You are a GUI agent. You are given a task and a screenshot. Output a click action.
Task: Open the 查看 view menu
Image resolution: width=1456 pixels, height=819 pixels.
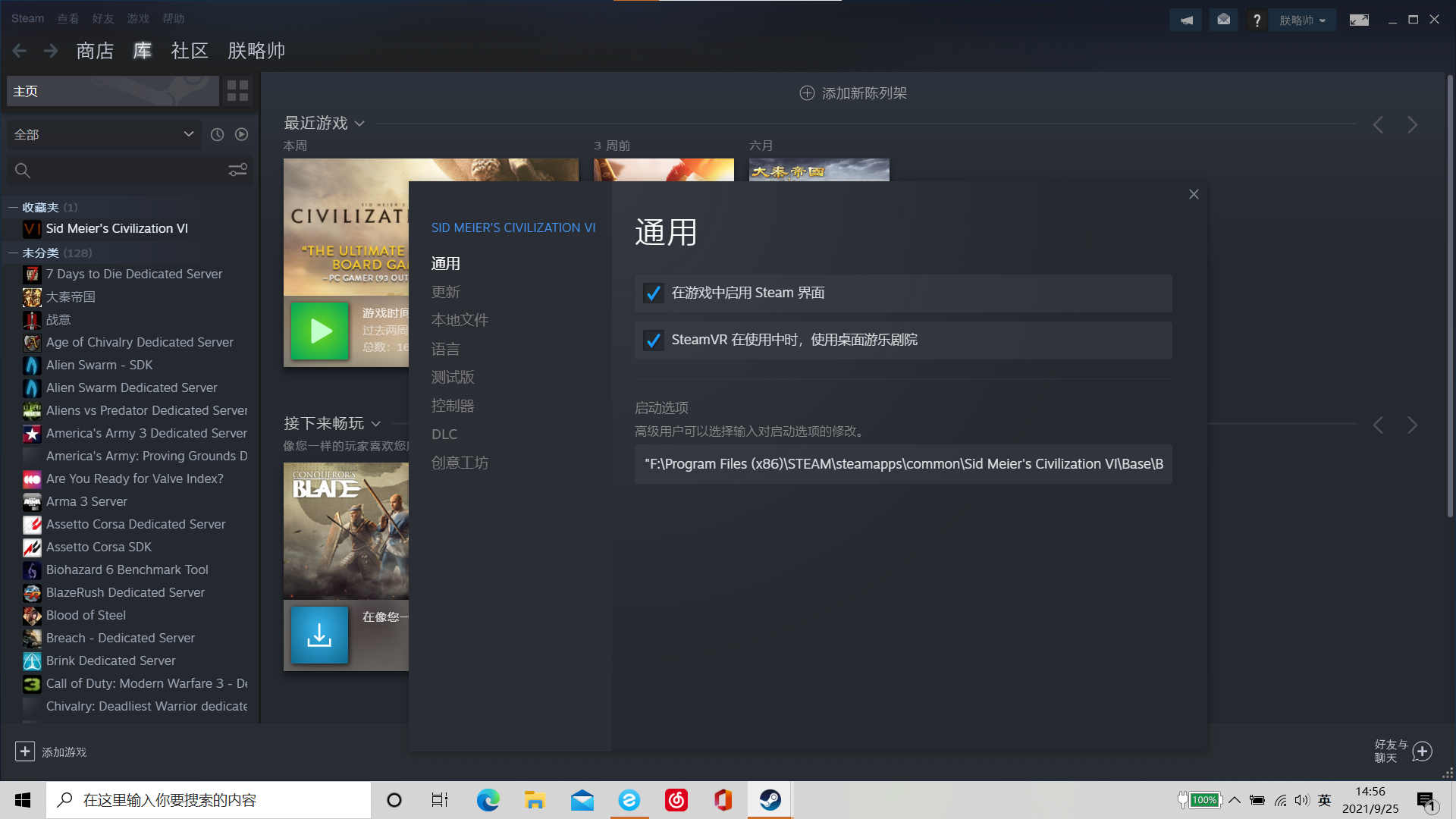tap(68, 18)
